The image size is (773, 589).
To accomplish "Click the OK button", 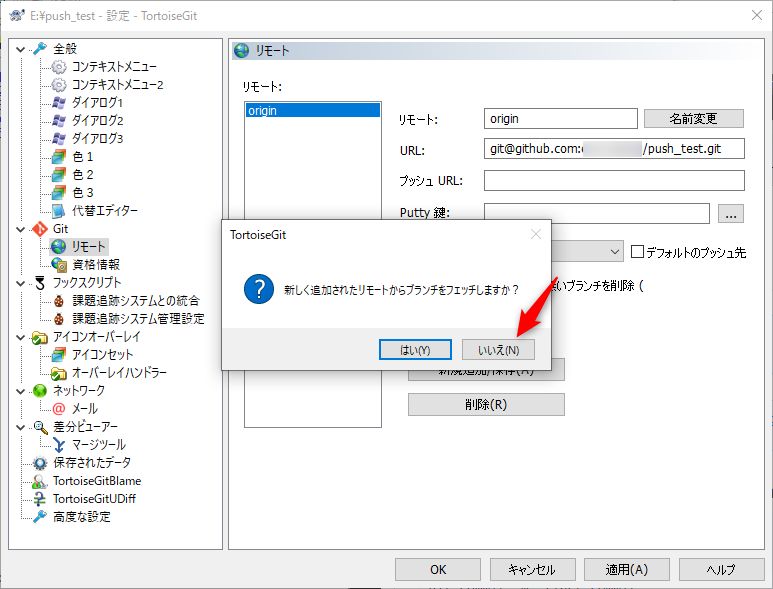I will [438, 569].
